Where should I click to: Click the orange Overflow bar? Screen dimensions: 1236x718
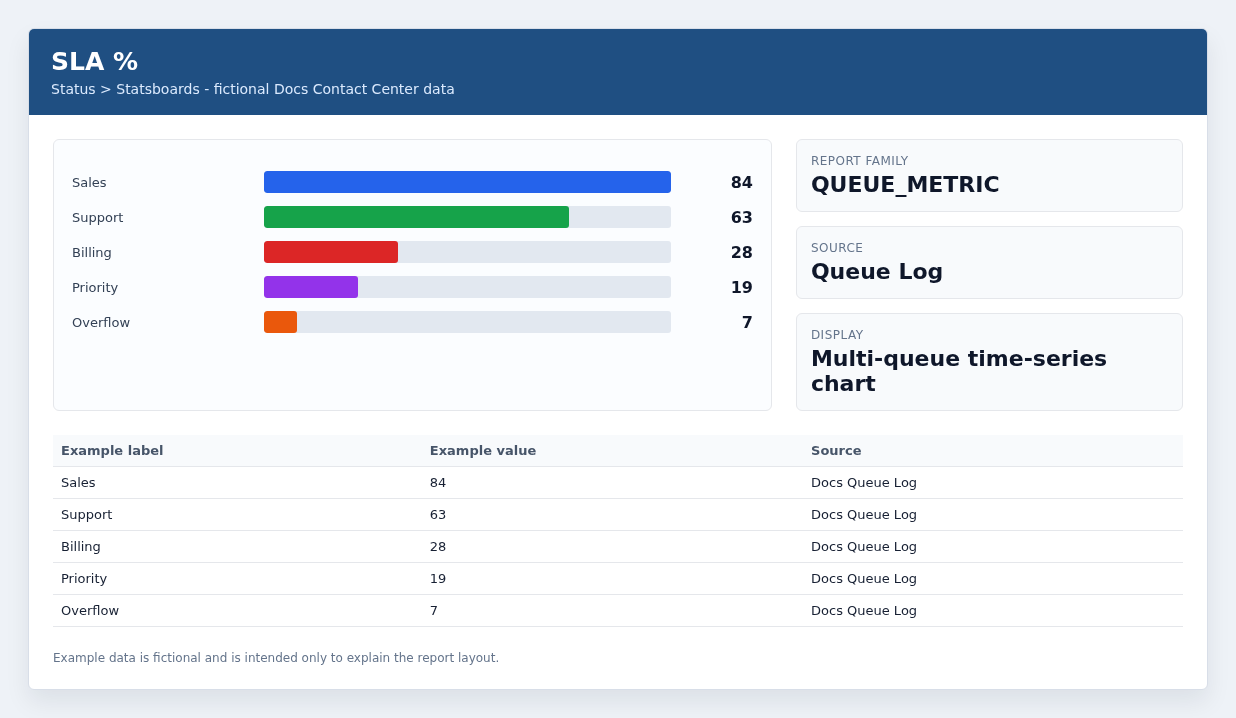tap(280, 322)
